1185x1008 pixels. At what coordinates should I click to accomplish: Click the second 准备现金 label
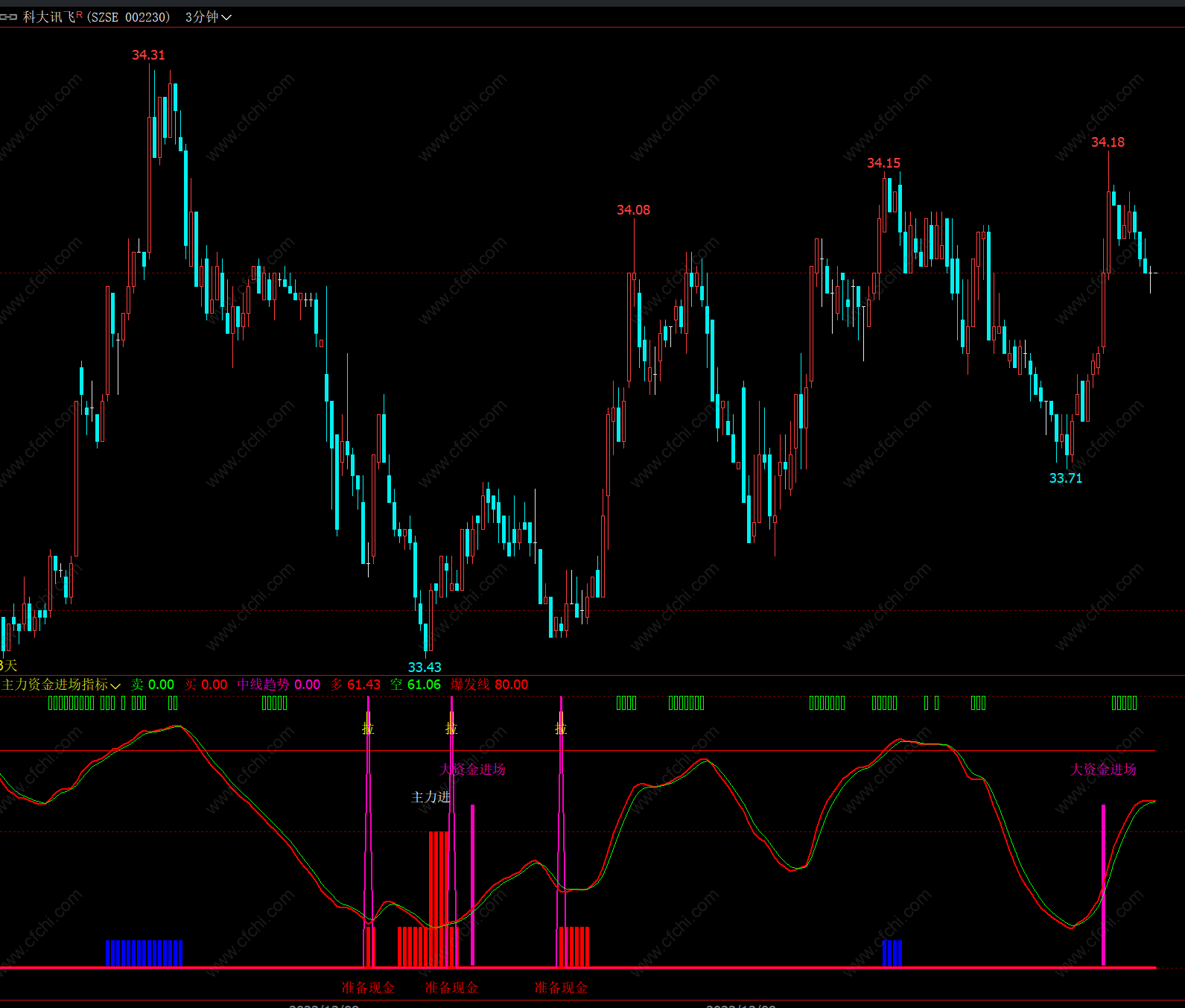[451, 988]
